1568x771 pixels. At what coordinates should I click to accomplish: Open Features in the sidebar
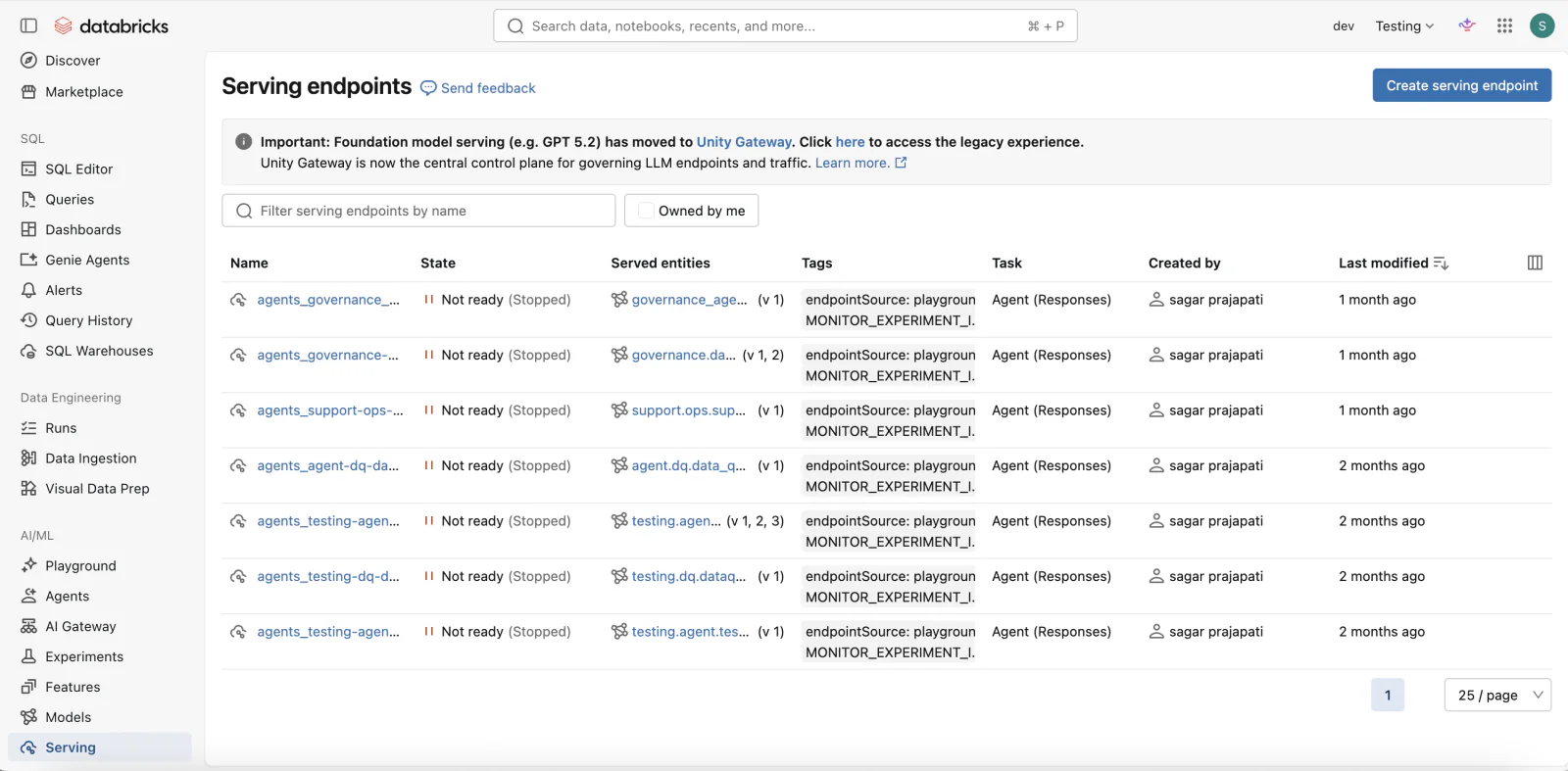click(73, 687)
